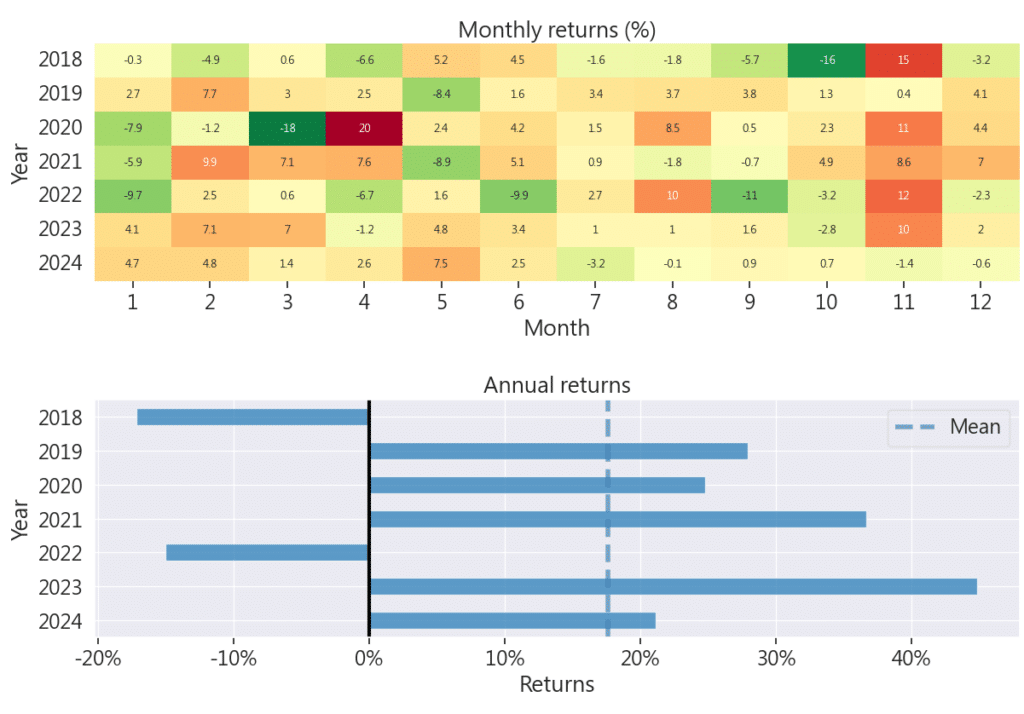
Task: Click the 2024 May cell showing 7.5
Action: 441,265
